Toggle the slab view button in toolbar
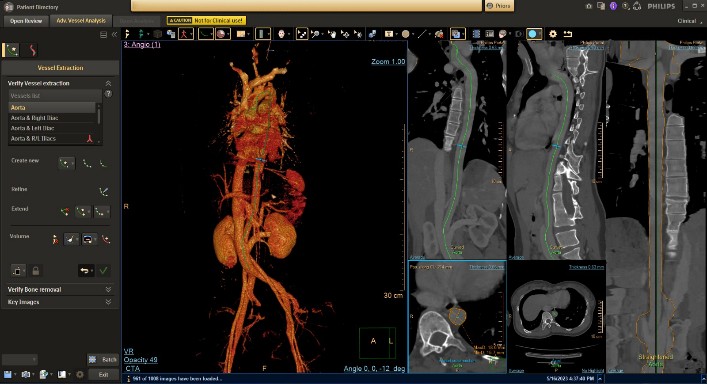707x384 pixels. (x=262, y=34)
